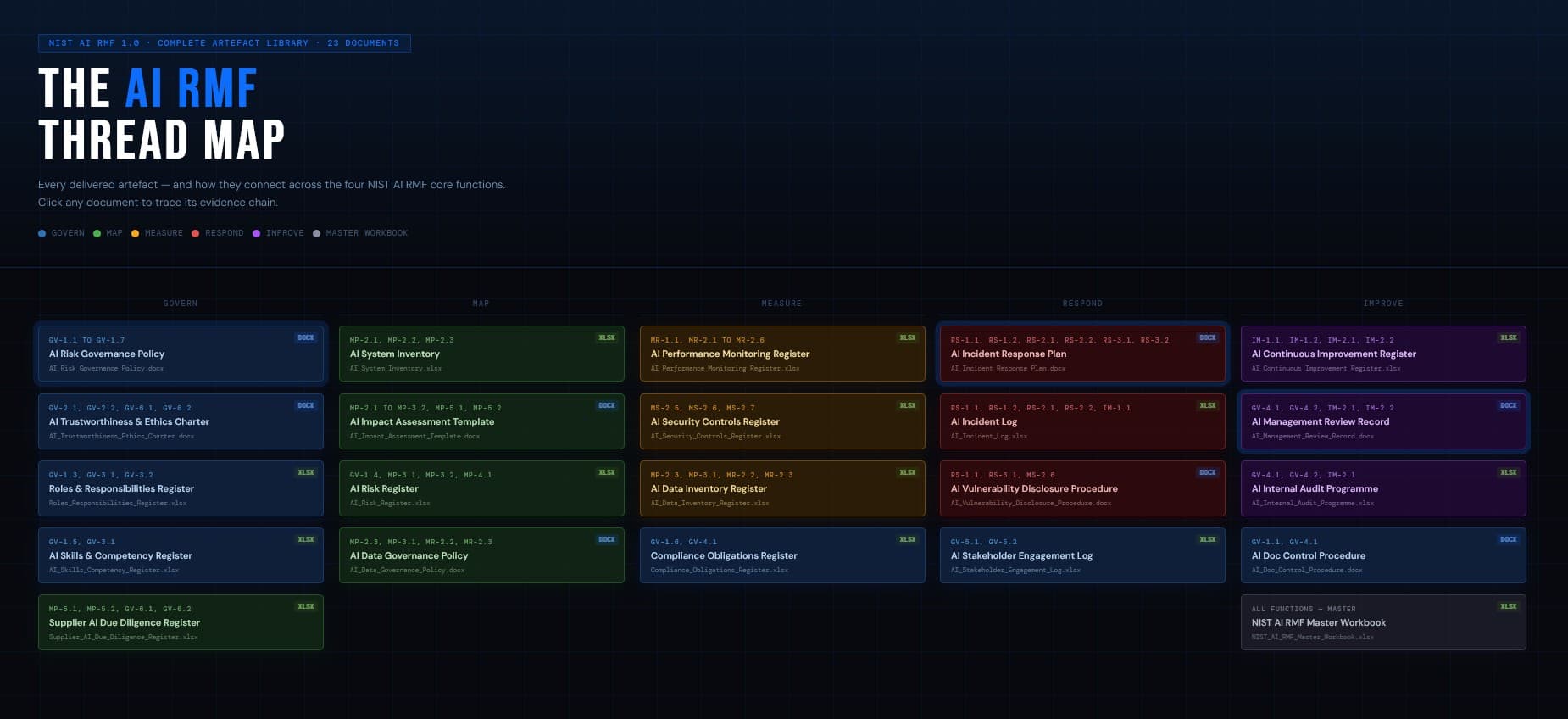Select AI Continuous Improvement Register card
The image size is (1568, 719).
coord(1383,354)
